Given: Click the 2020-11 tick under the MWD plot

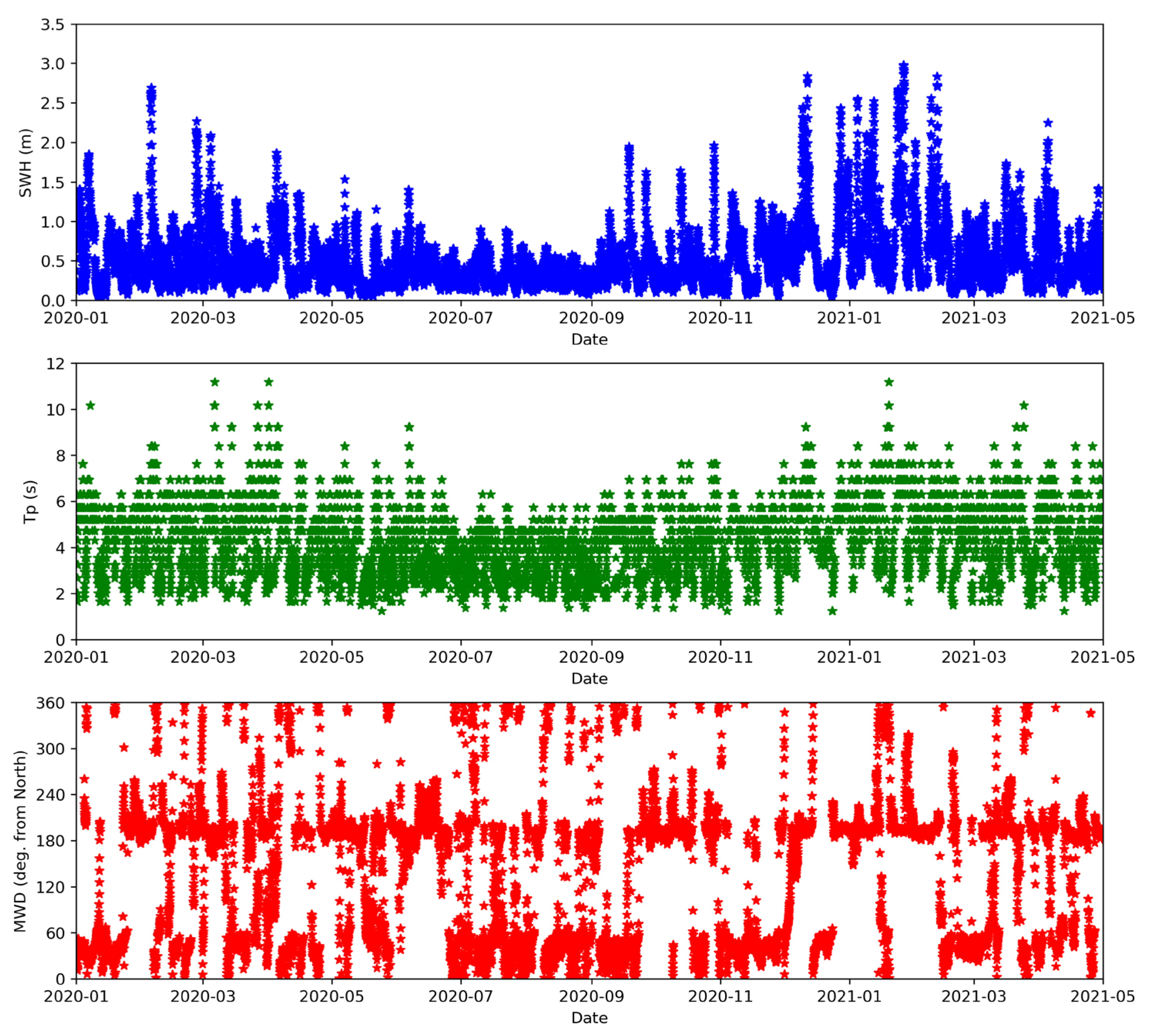Looking at the screenshot, I should pos(720,996).
